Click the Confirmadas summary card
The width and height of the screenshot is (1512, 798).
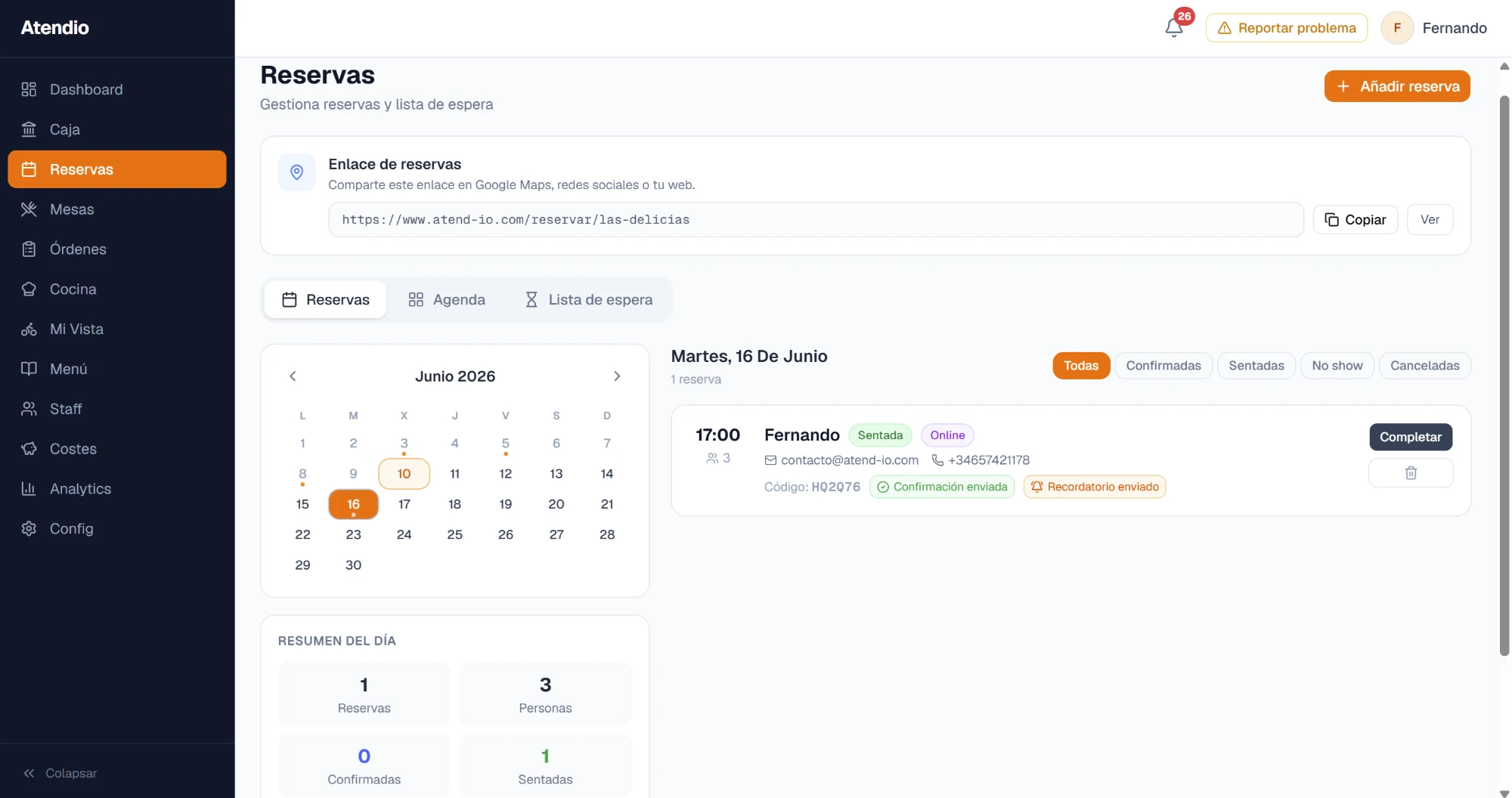[x=364, y=765]
